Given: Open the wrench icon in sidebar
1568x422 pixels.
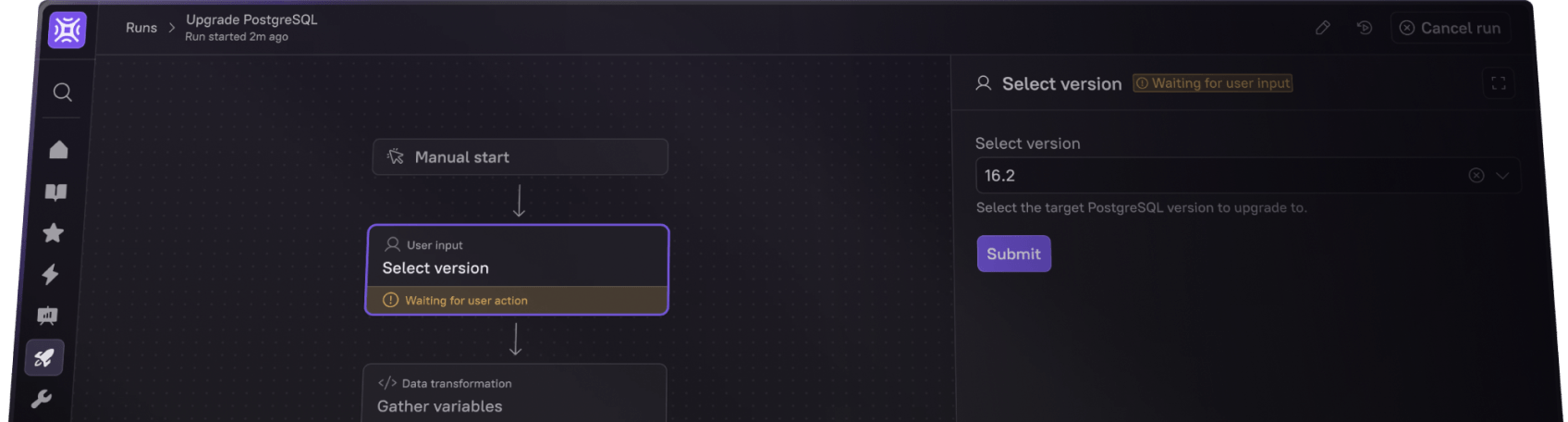Looking at the screenshot, I should 41,399.
